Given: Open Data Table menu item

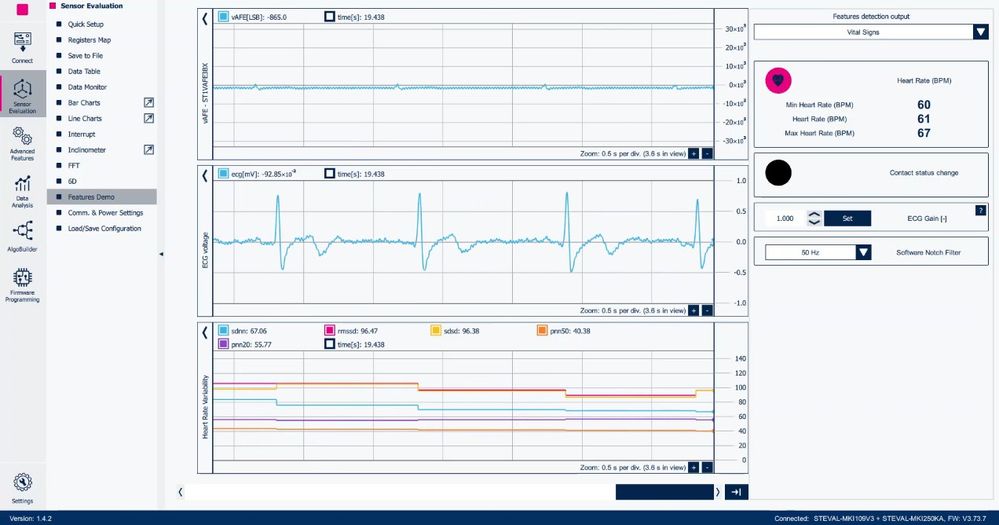Looking at the screenshot, I should coord(84,71).
